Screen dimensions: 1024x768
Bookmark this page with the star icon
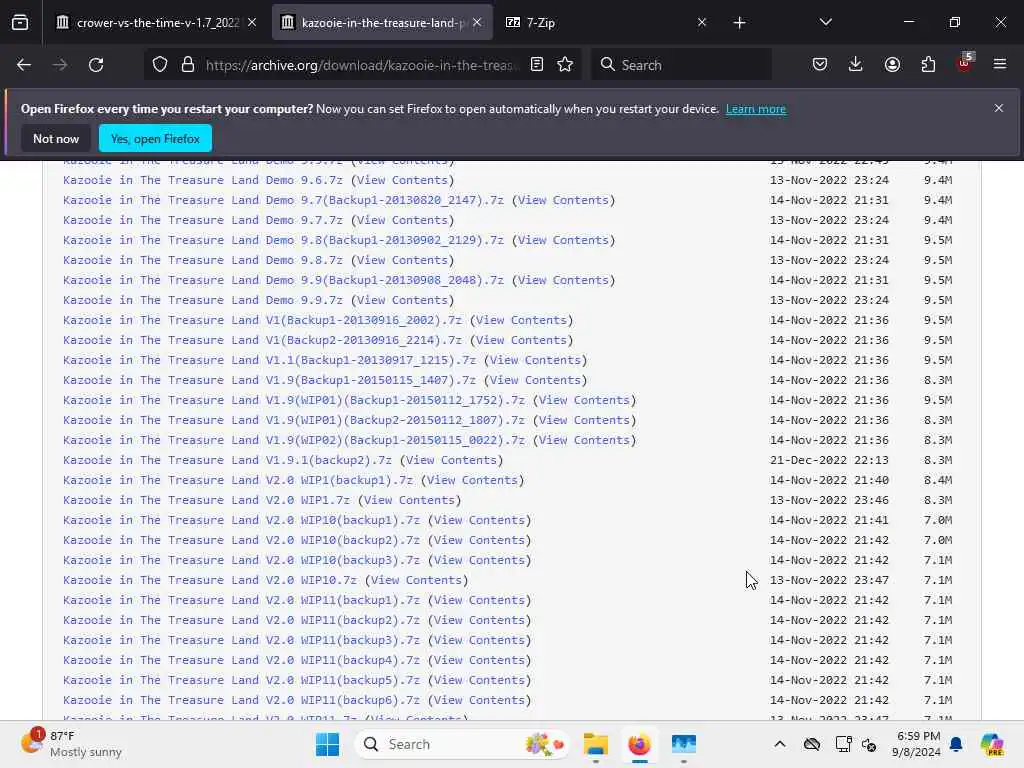pyautogui.click(x=566, y=65)
